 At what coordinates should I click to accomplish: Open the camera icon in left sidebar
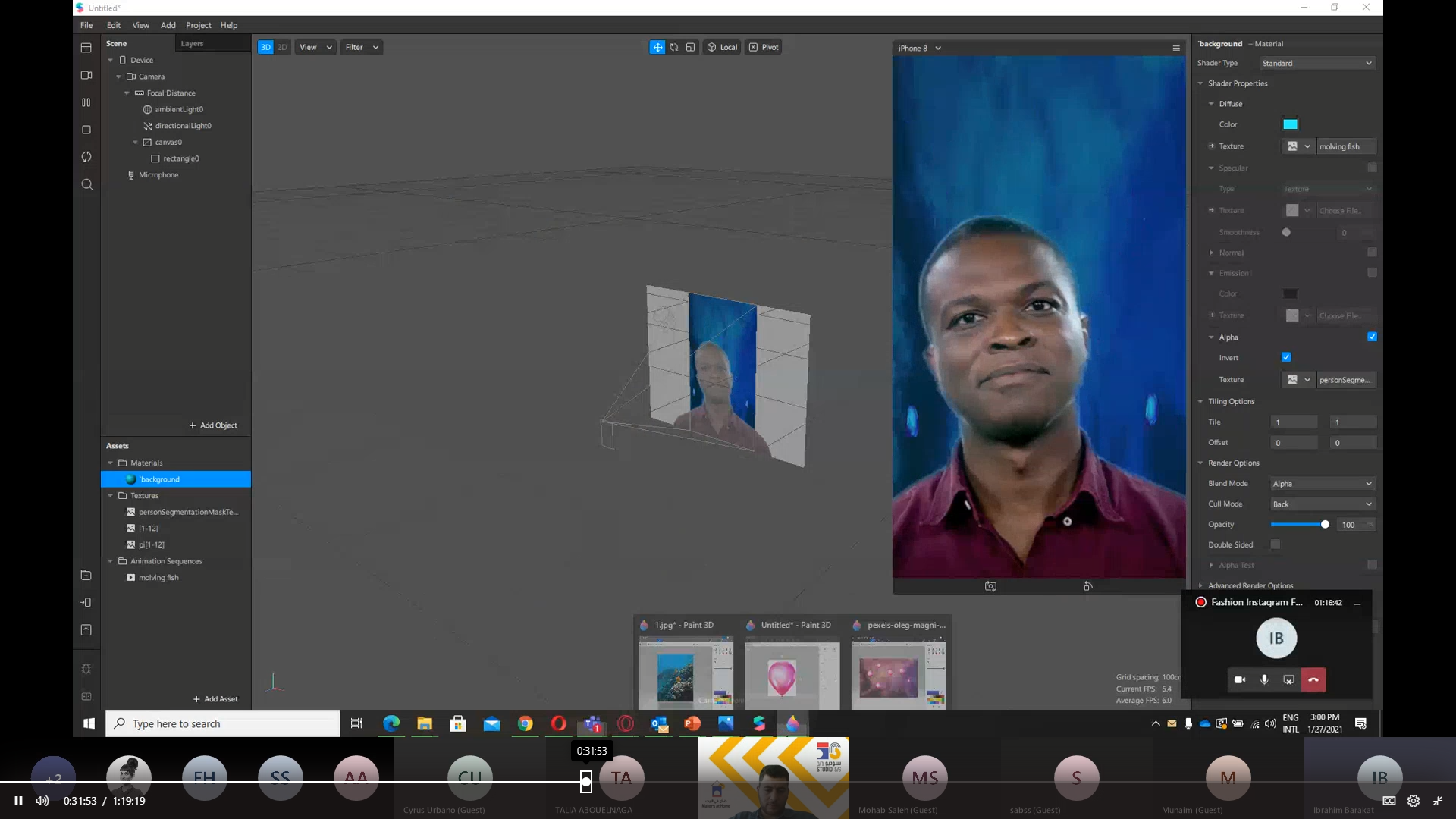[x=86, y=75]
